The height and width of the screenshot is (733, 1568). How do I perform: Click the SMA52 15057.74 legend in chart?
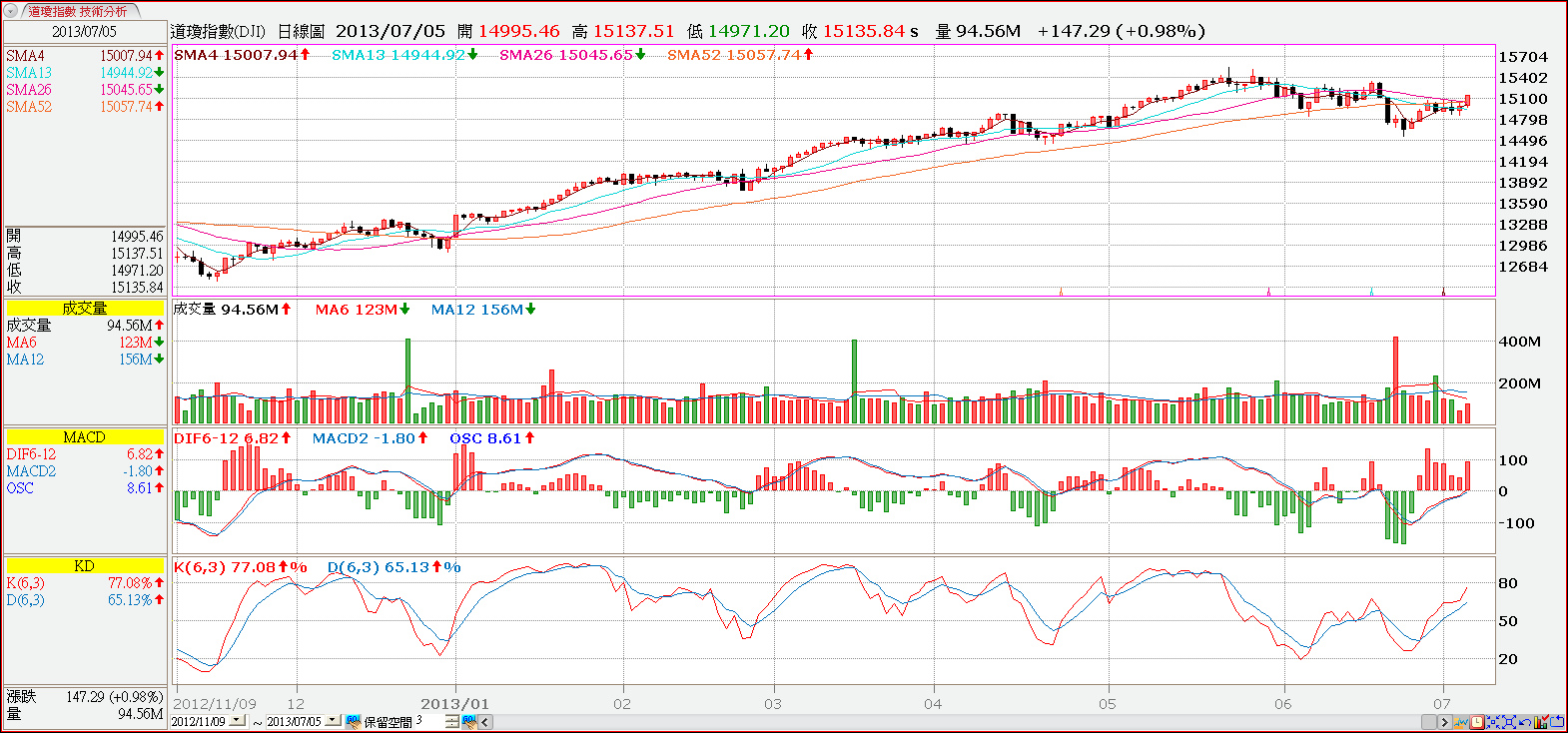coord(740,55)
